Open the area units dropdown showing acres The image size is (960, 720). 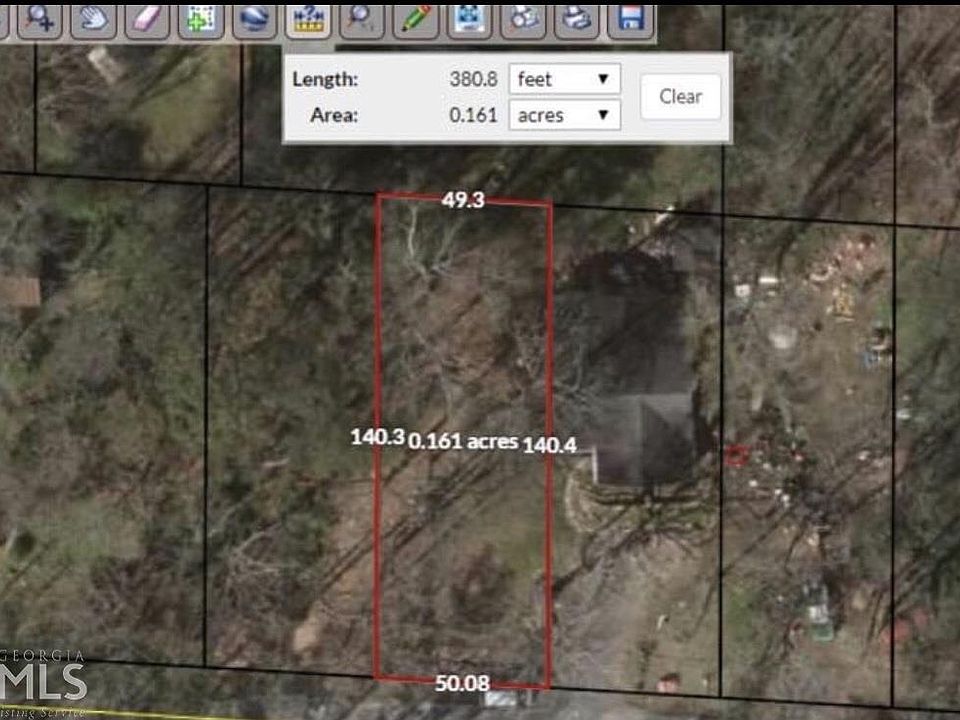(564, 115)
